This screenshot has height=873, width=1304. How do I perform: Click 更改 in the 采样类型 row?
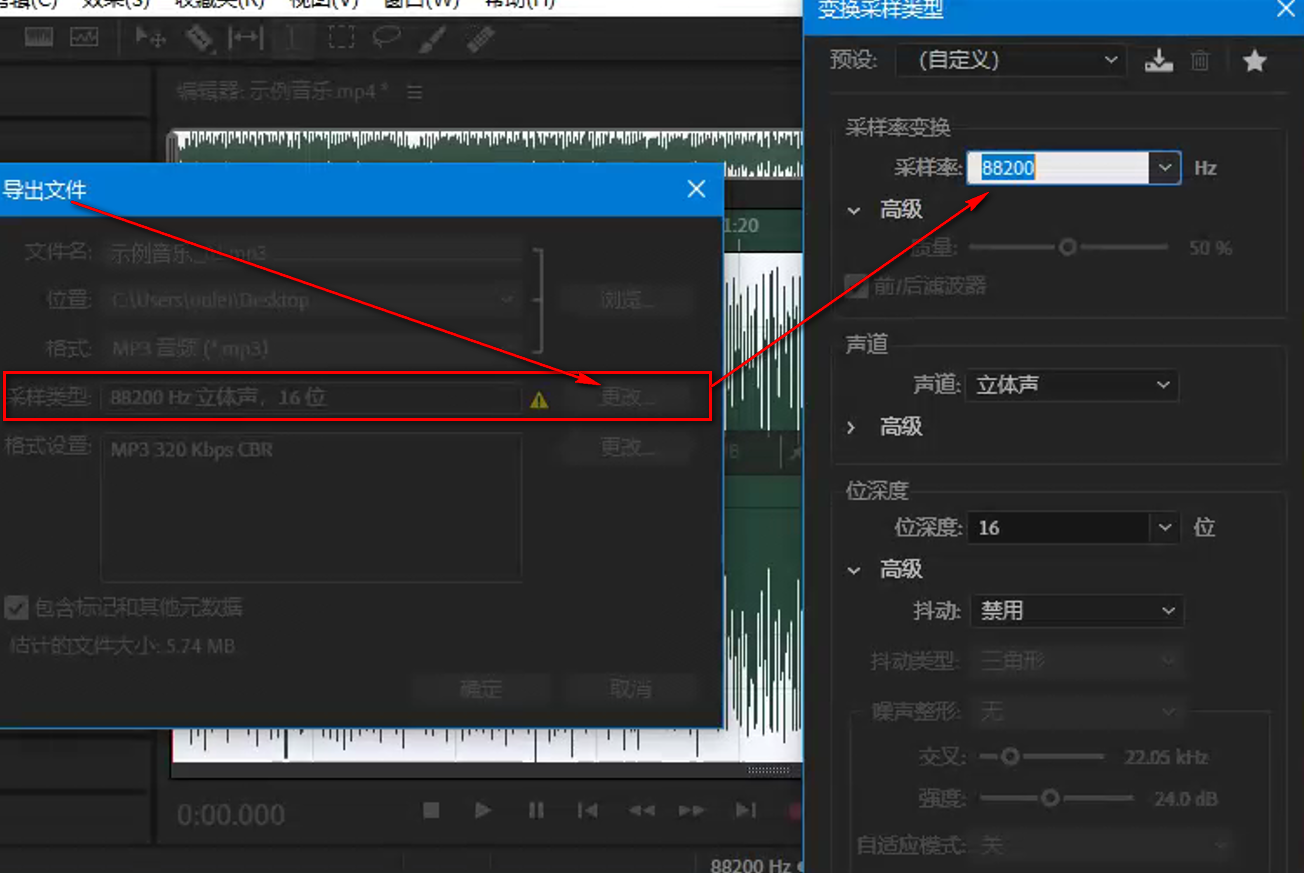pos(627,397)
